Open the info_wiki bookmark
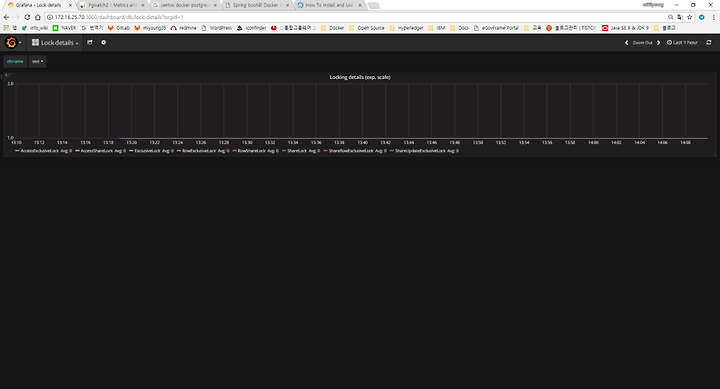 35,28
